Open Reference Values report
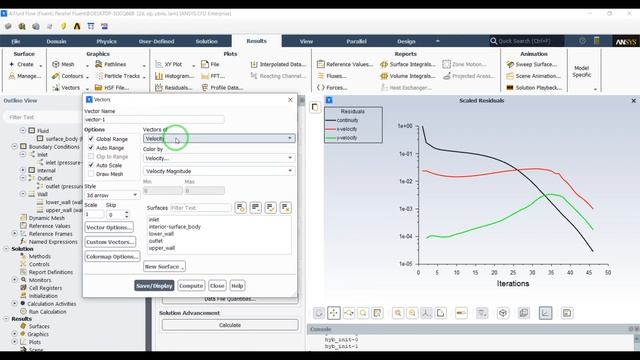Screen dimensions: 640x360 (x=345, y=64)
